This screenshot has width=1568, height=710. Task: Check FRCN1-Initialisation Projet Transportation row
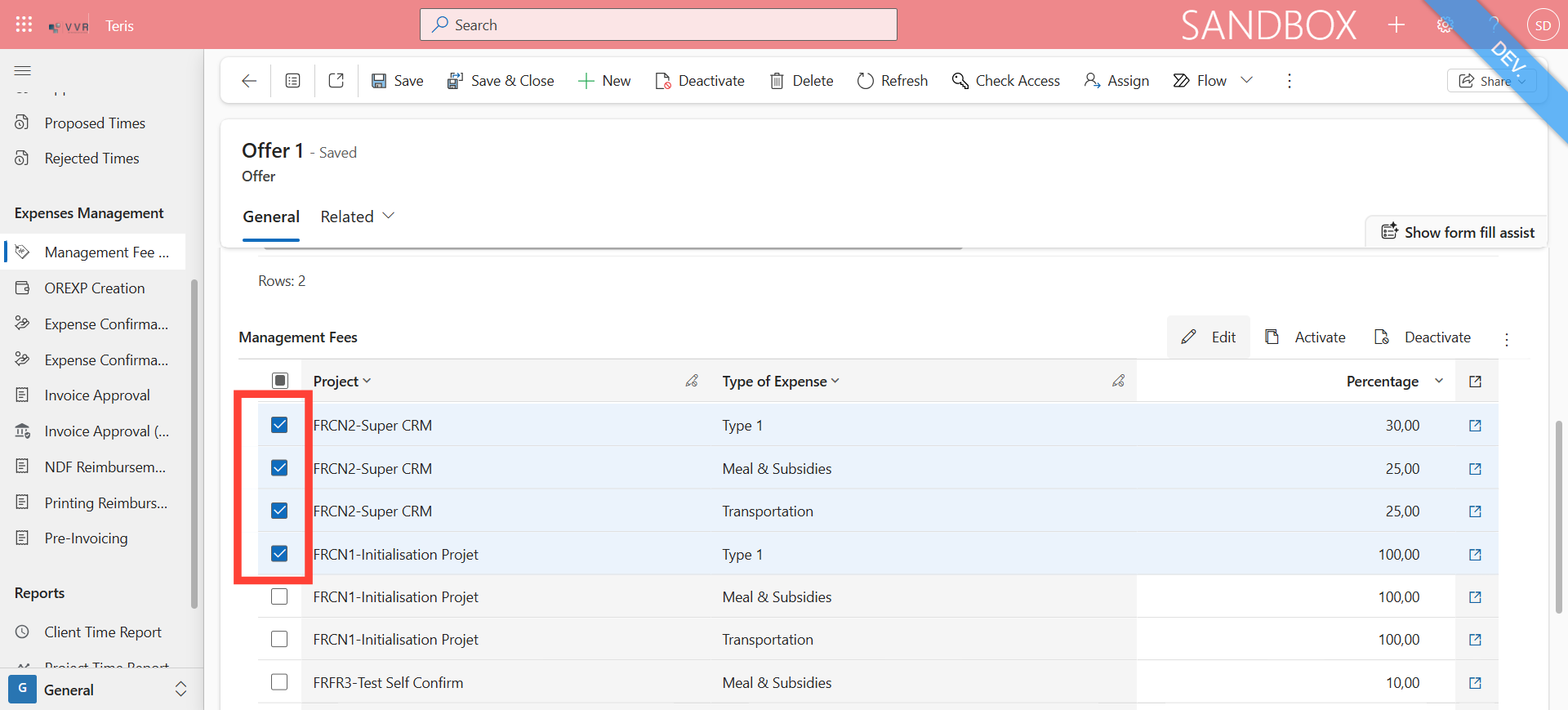(x=279, y=639)
